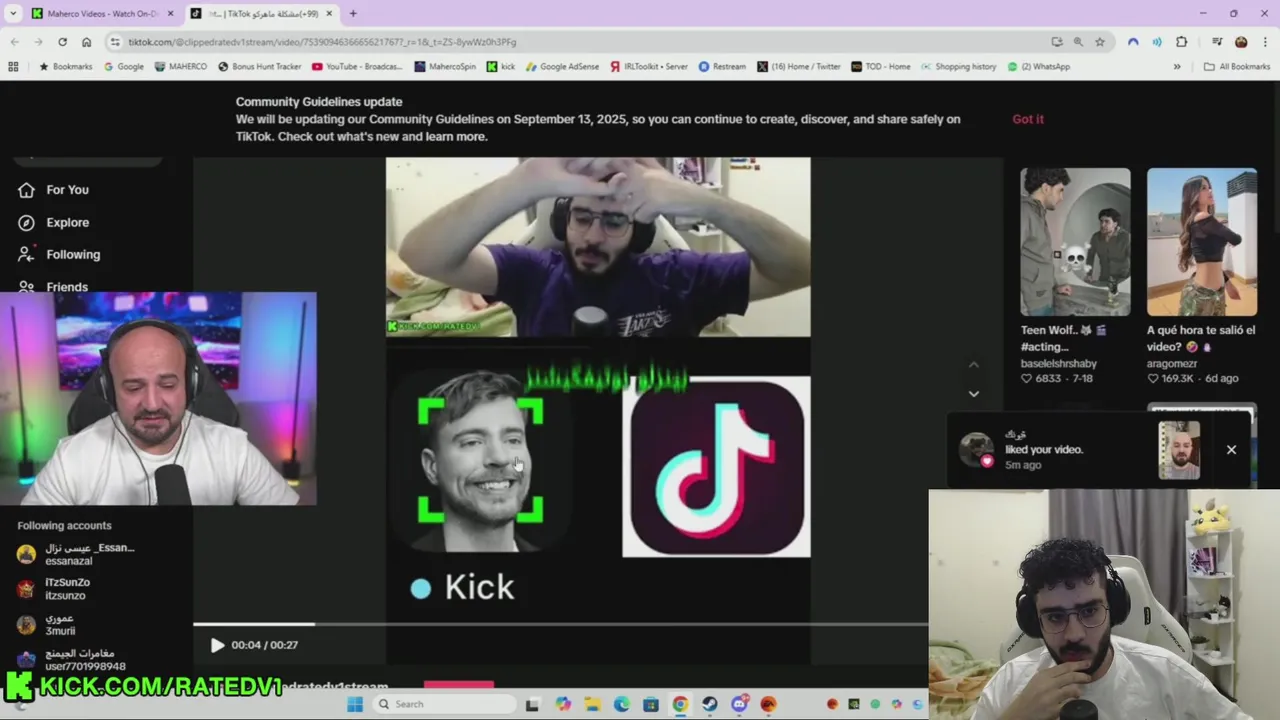Viewport: 1280px width, 720px height.
Task: Open the tab search dropdown
Action: [x=12, y=14]
